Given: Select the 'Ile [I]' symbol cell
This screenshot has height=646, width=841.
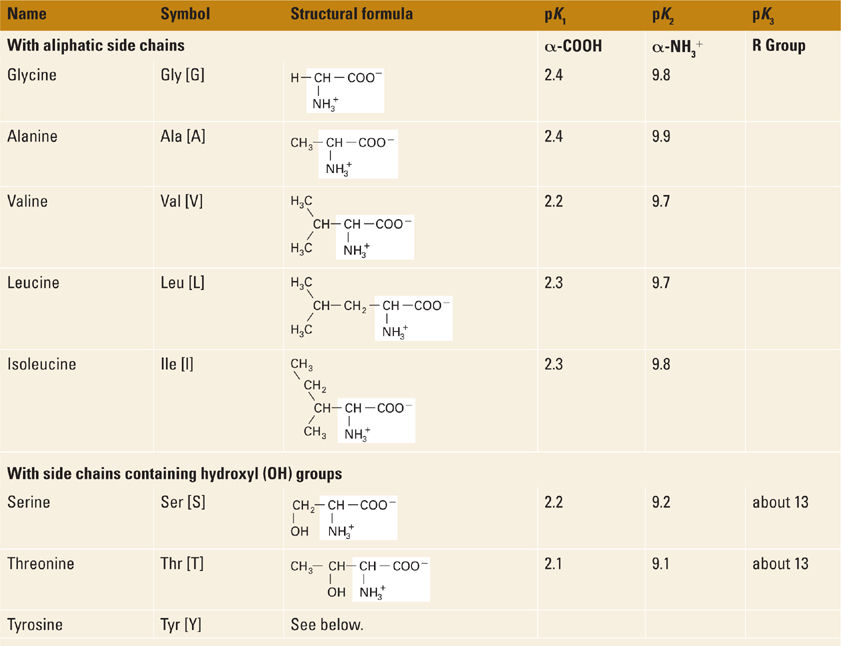Looking at the screenshot, I should [177, 365].
